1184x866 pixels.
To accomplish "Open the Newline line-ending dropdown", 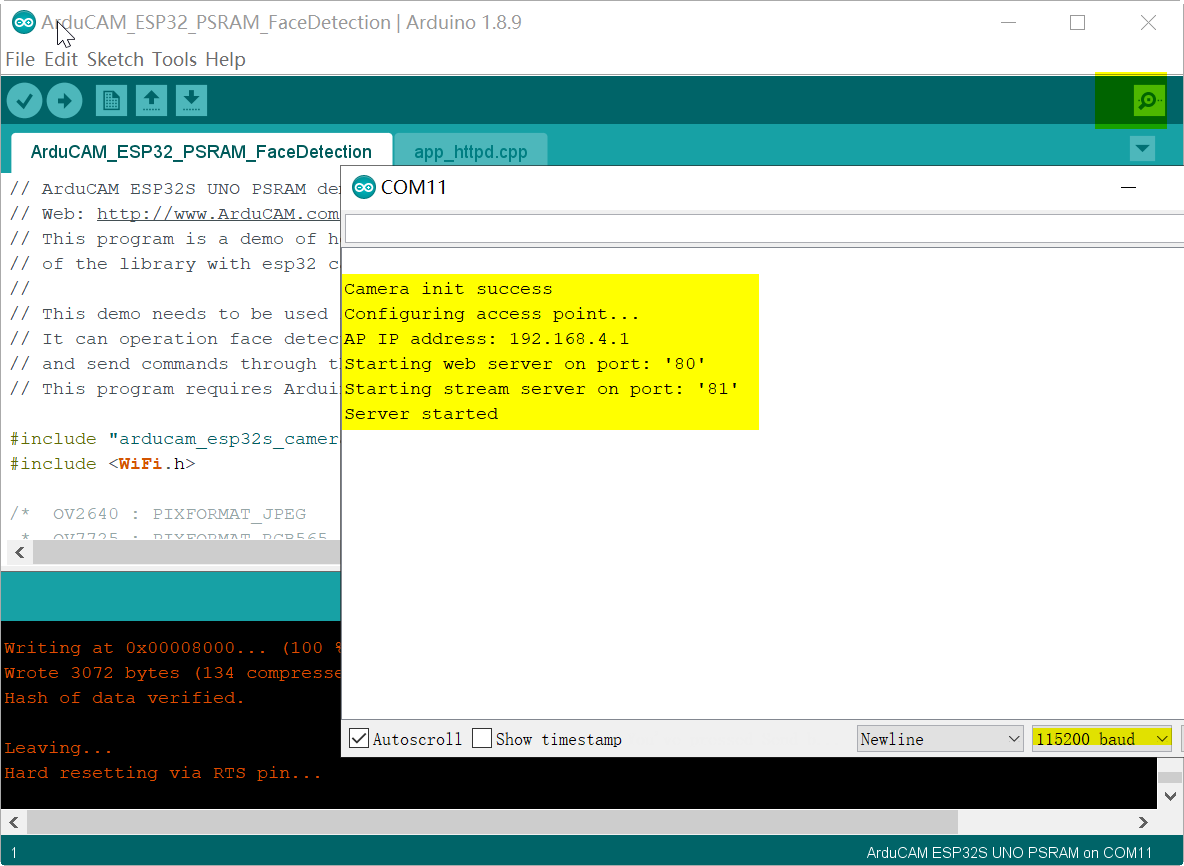I will pos(940,739).
